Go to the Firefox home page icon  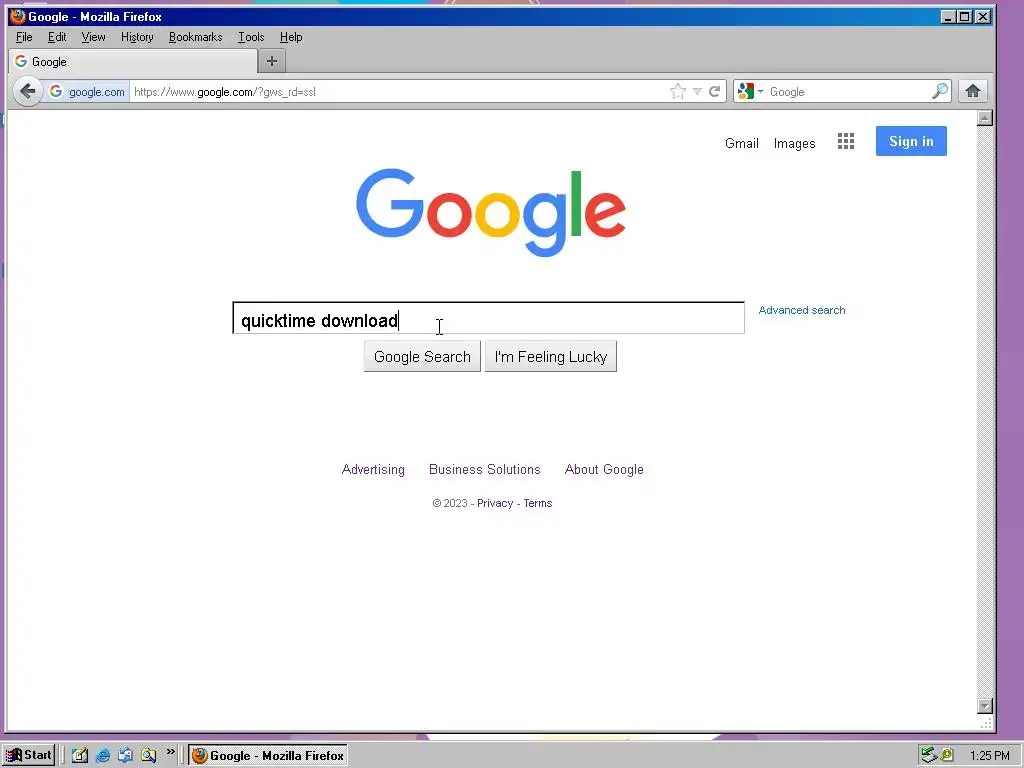(x=973, y=91)
